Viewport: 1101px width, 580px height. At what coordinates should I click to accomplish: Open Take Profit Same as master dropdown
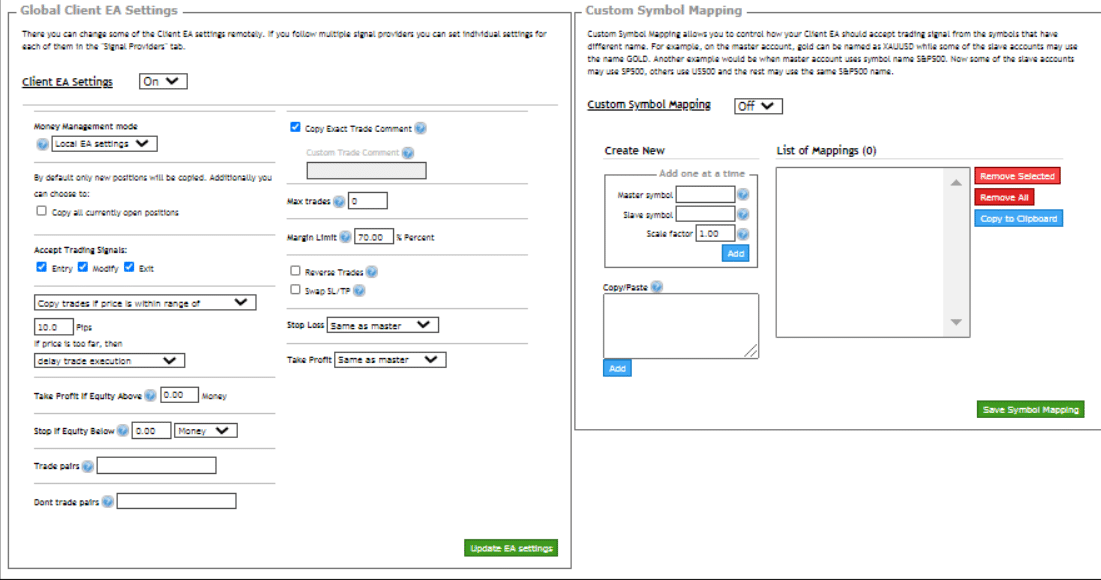coord(390,360)
